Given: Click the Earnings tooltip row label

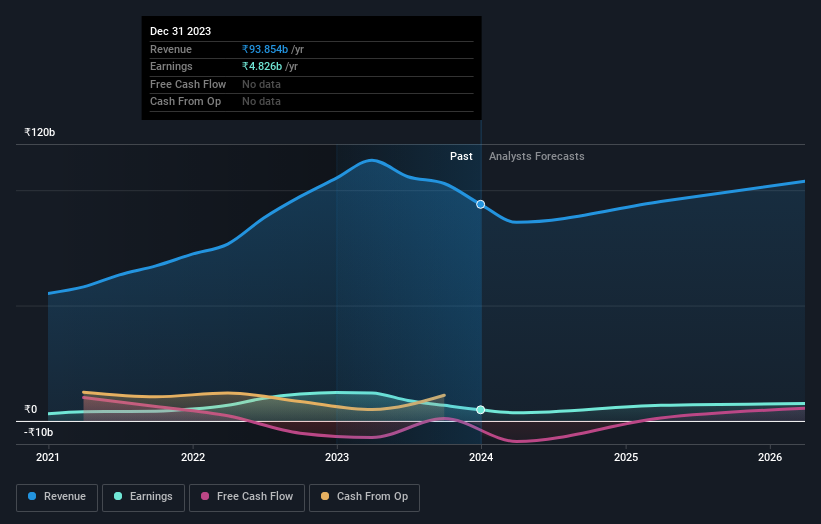Looking at the screenshot, I should coord(171,66).
